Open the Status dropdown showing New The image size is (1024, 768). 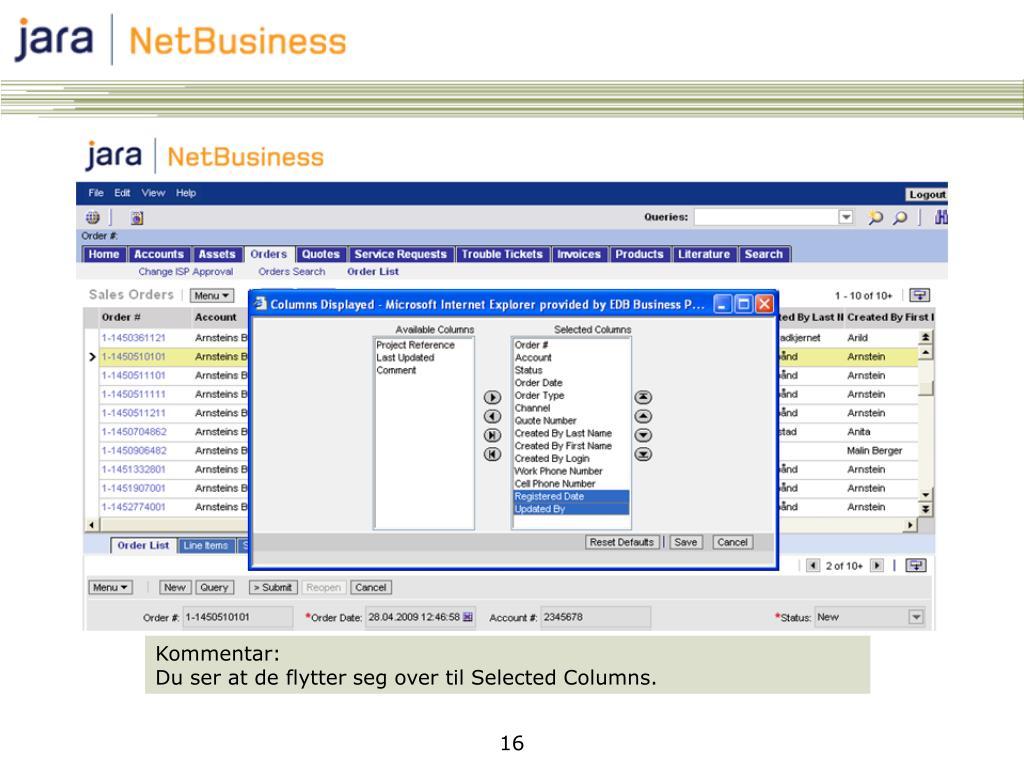tap(916, 616)
